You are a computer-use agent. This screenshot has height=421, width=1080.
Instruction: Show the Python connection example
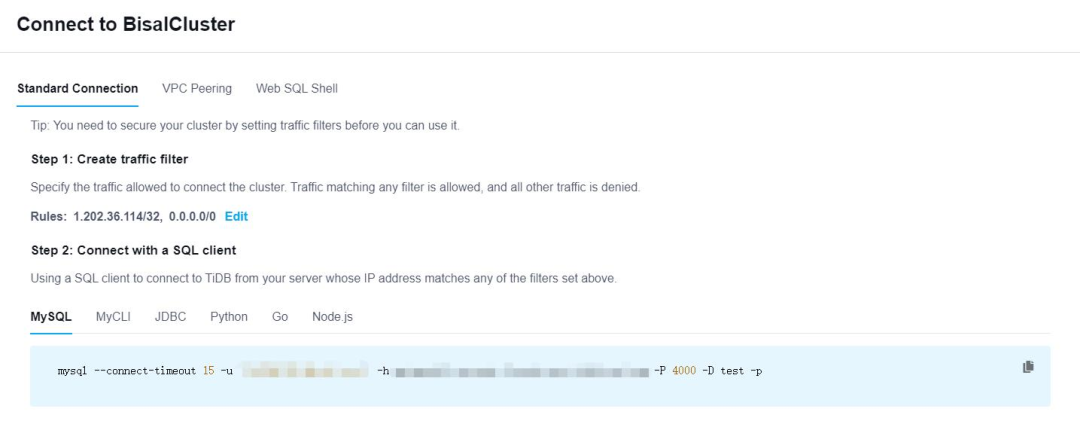click(229, 317)
